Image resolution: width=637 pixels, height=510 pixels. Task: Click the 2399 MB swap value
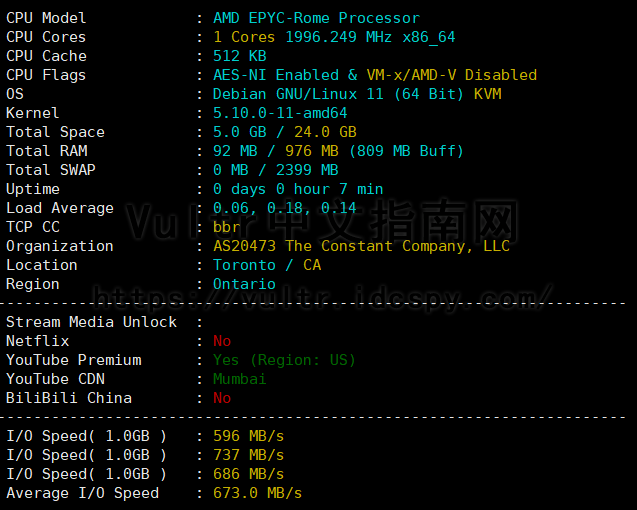tap(307, 170)
